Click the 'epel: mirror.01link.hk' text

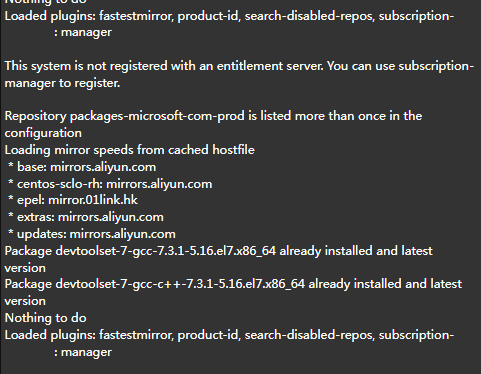click(x=77, y=200)
